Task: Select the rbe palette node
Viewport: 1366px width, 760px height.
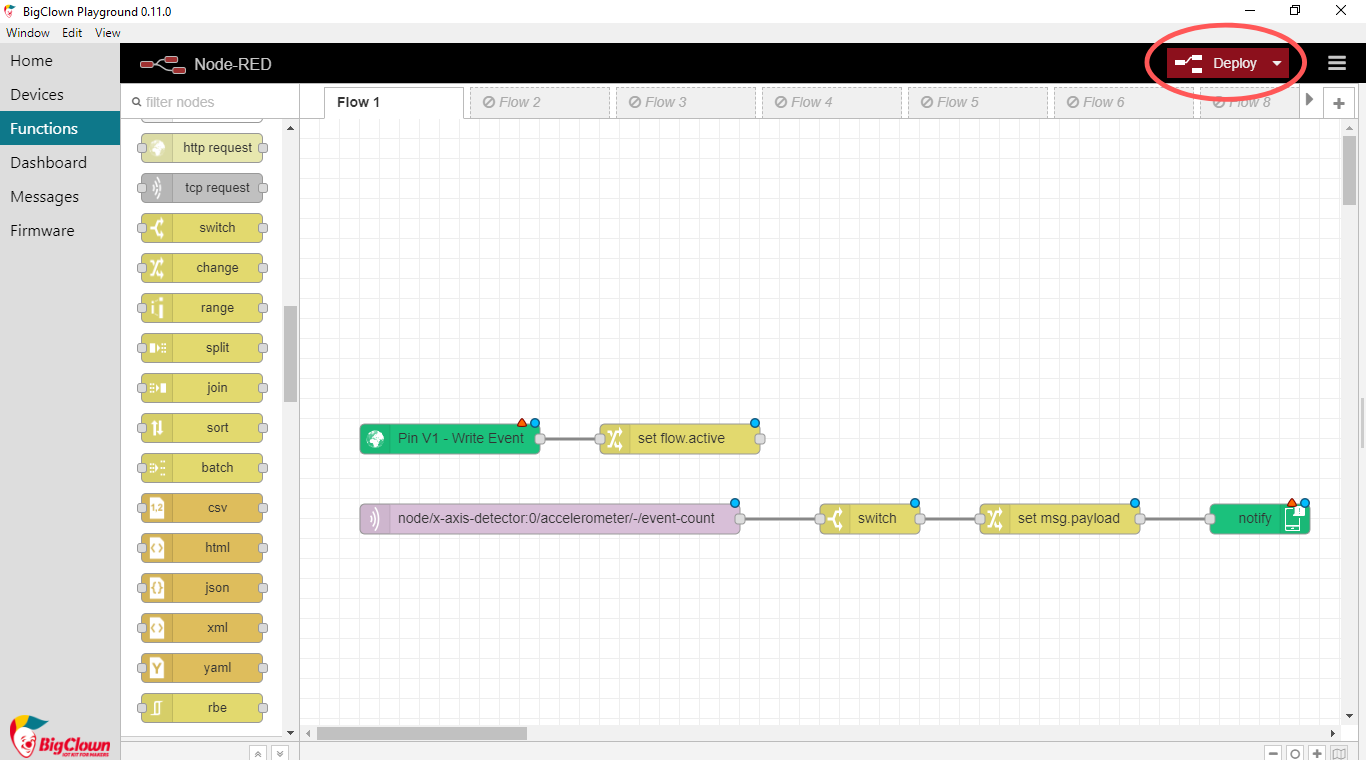Action: click(202, 708)
